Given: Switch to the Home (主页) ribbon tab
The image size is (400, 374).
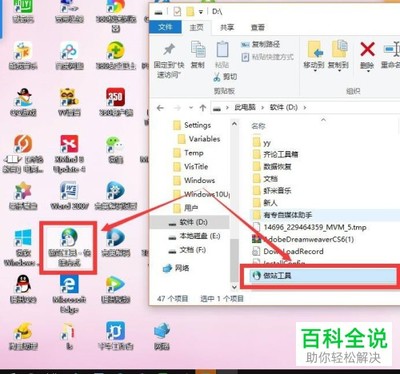Looking at the screenshot, I should tap(196, 27).
